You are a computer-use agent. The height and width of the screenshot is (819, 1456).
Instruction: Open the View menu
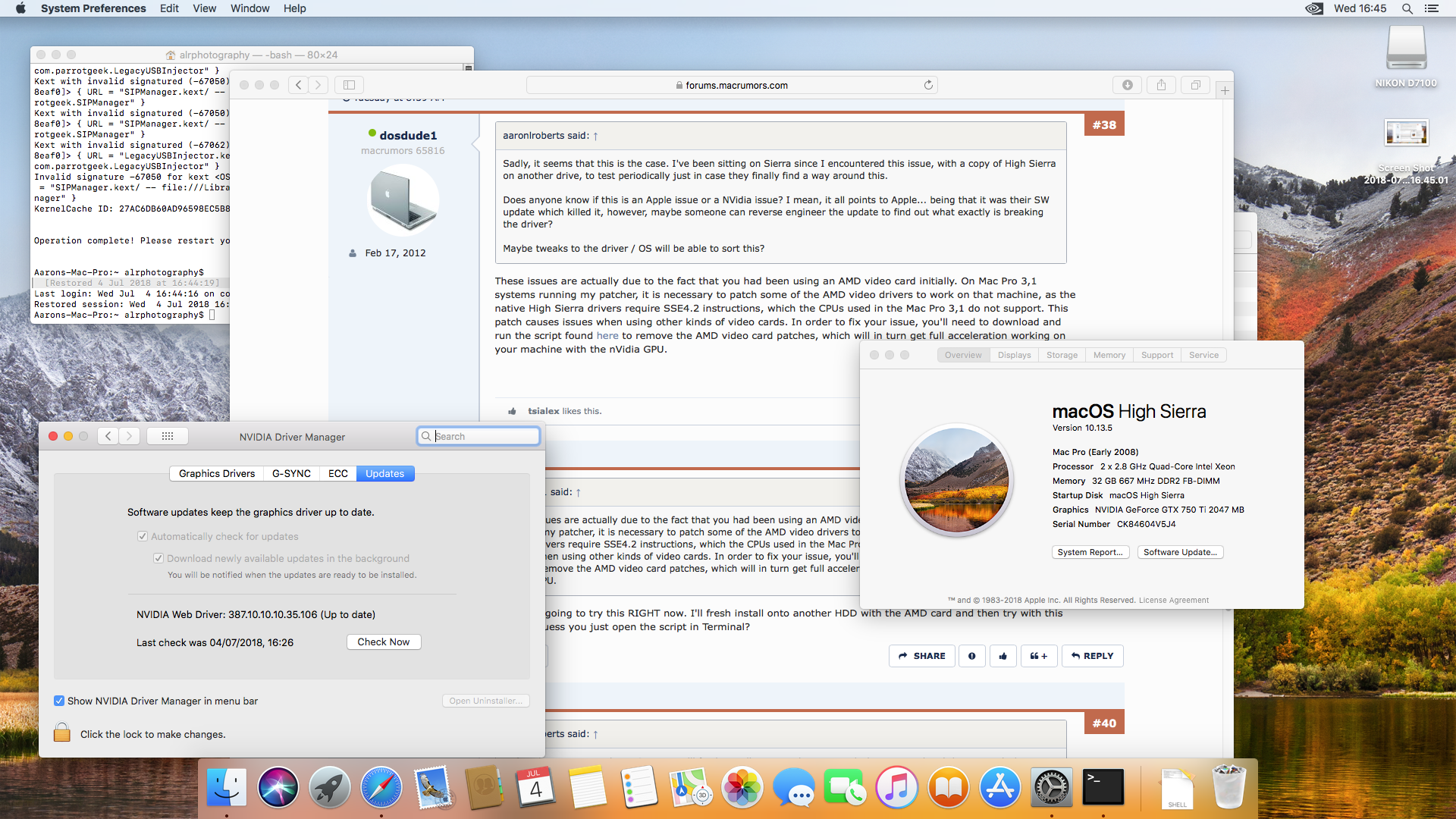pyautogui.click(x=205, y=8)
